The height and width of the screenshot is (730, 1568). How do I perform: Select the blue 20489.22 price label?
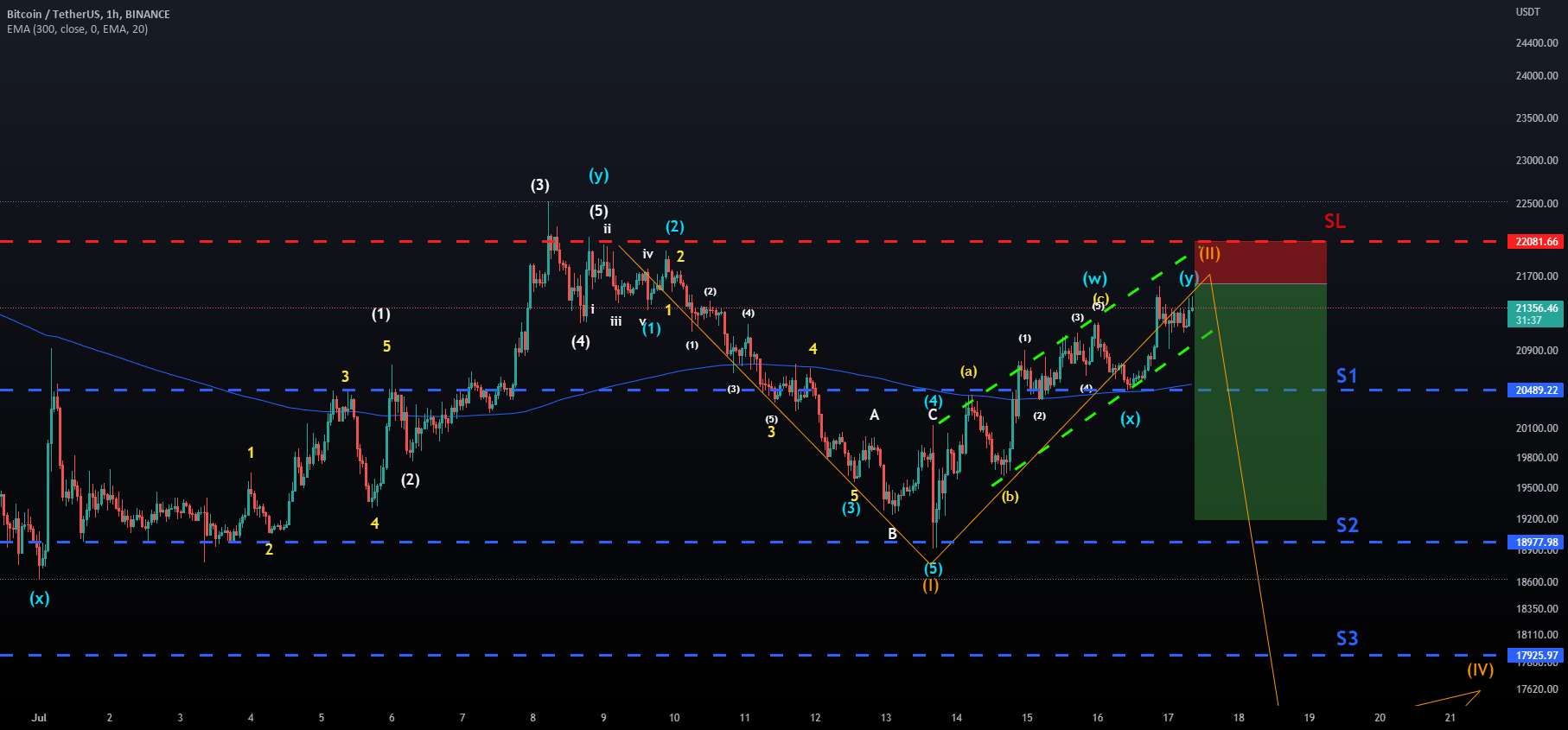1536,390
